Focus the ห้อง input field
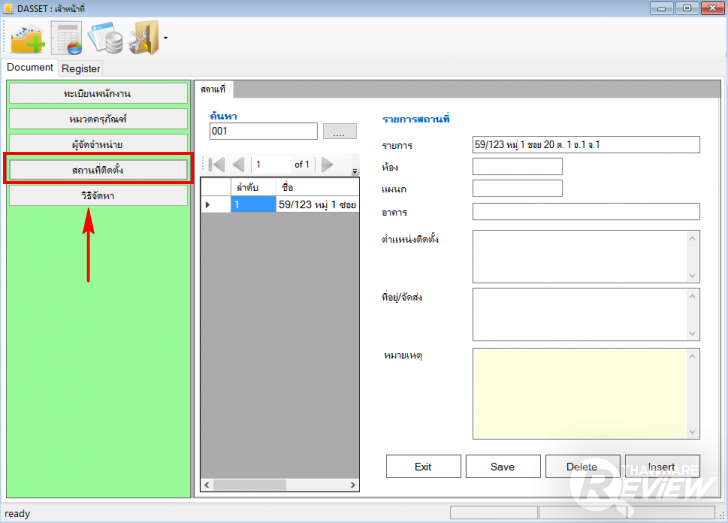728x523 pixels. click(x=517, y=166)
